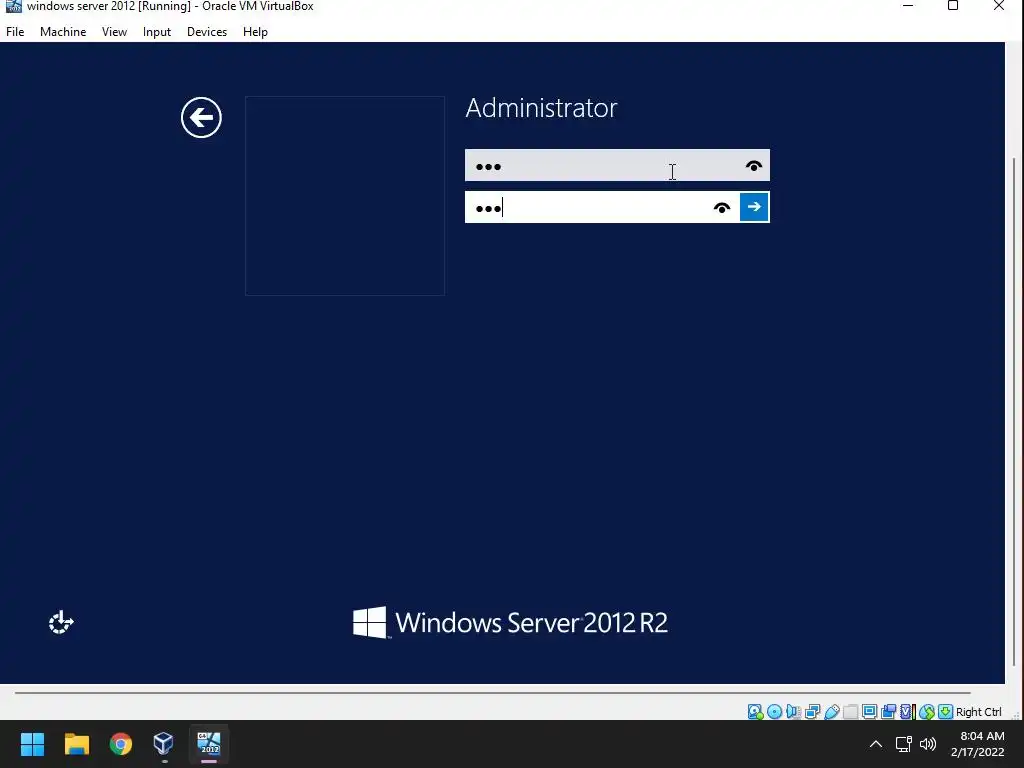Click the VirtualBox title bar icon
Screen dimensions: 1024x768
[x=13, y=6]
